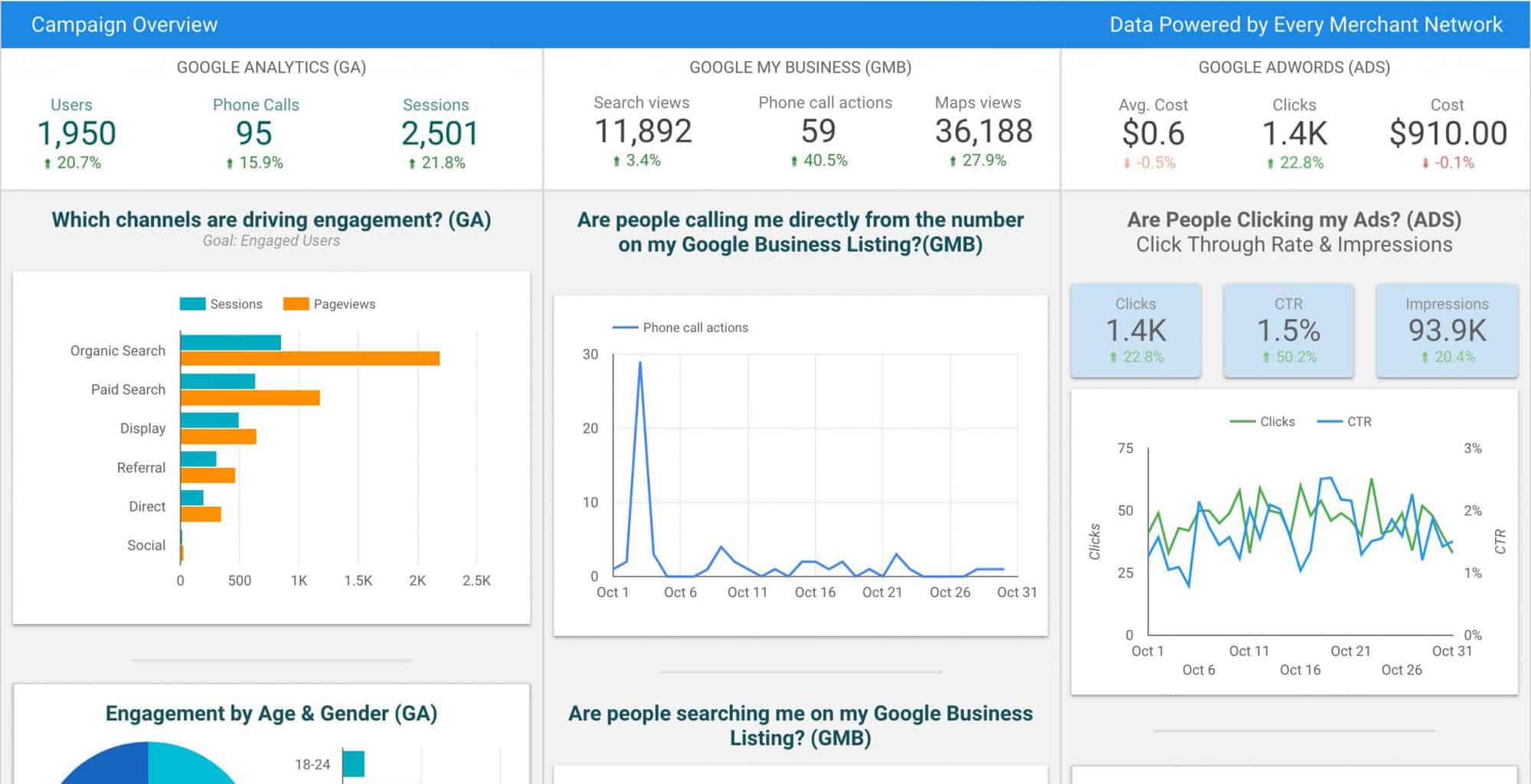Viewport: 1531px width, 784px height.
Task: Click the blue CTR legend line
Action: [x=1330, y=422]
